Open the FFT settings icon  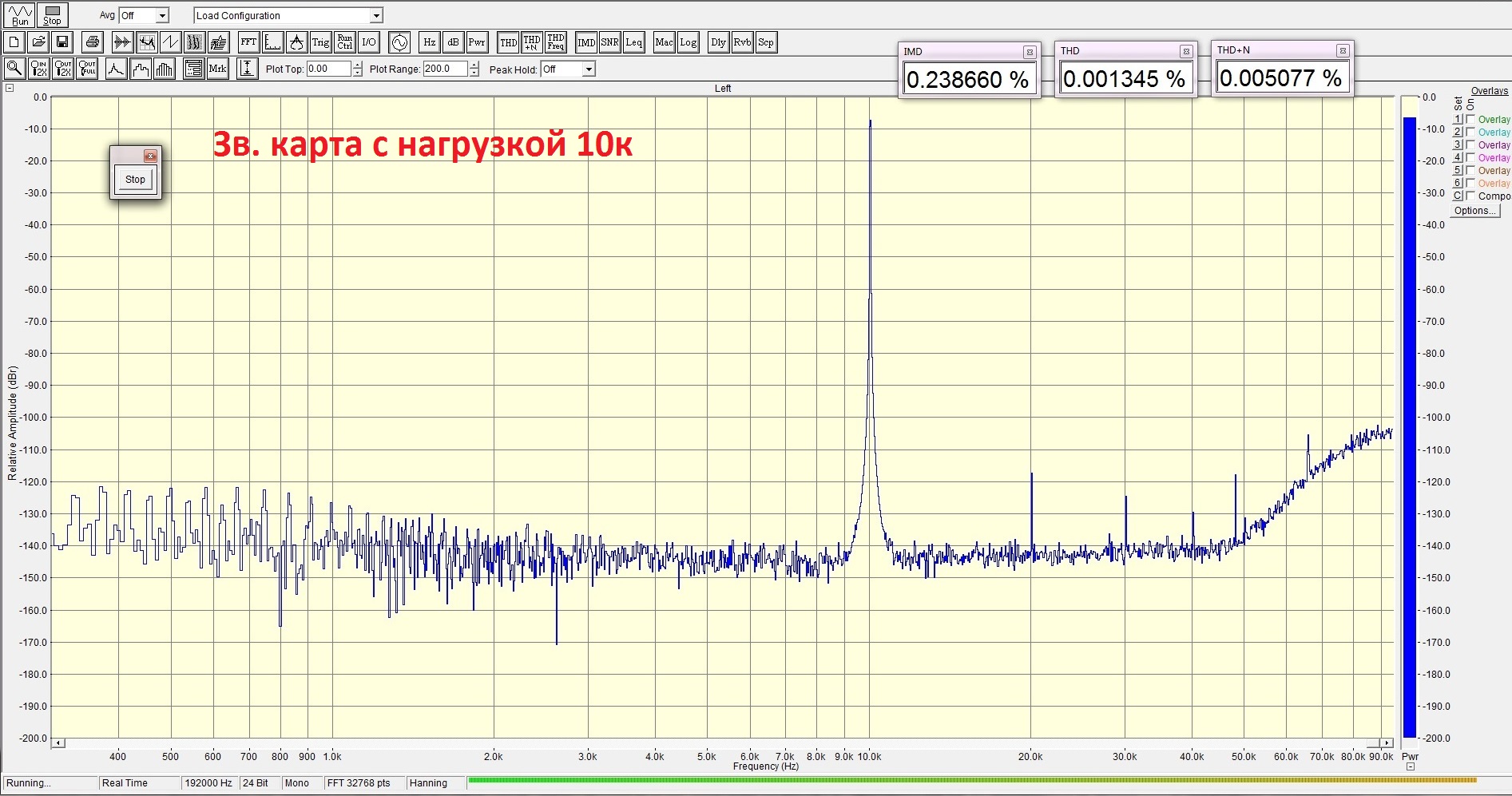pyautogui.click(x=248, y=42)
